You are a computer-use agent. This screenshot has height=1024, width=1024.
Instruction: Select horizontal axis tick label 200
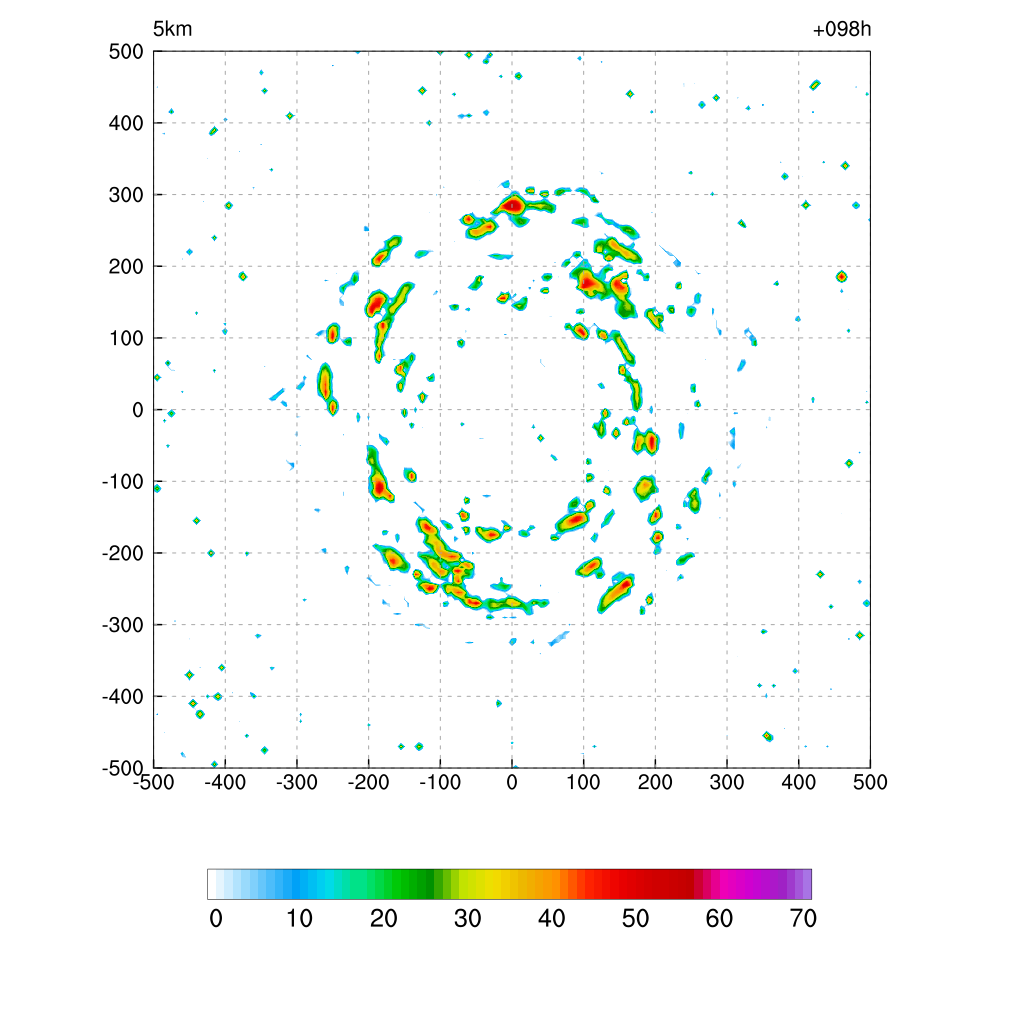coord(655,782)
